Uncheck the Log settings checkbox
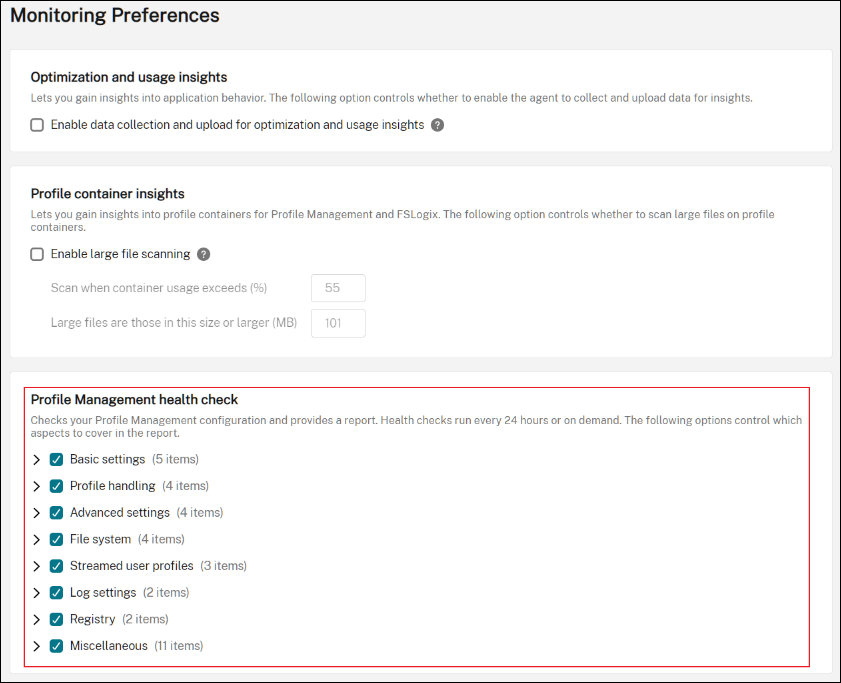 click(x=56, y=593)
